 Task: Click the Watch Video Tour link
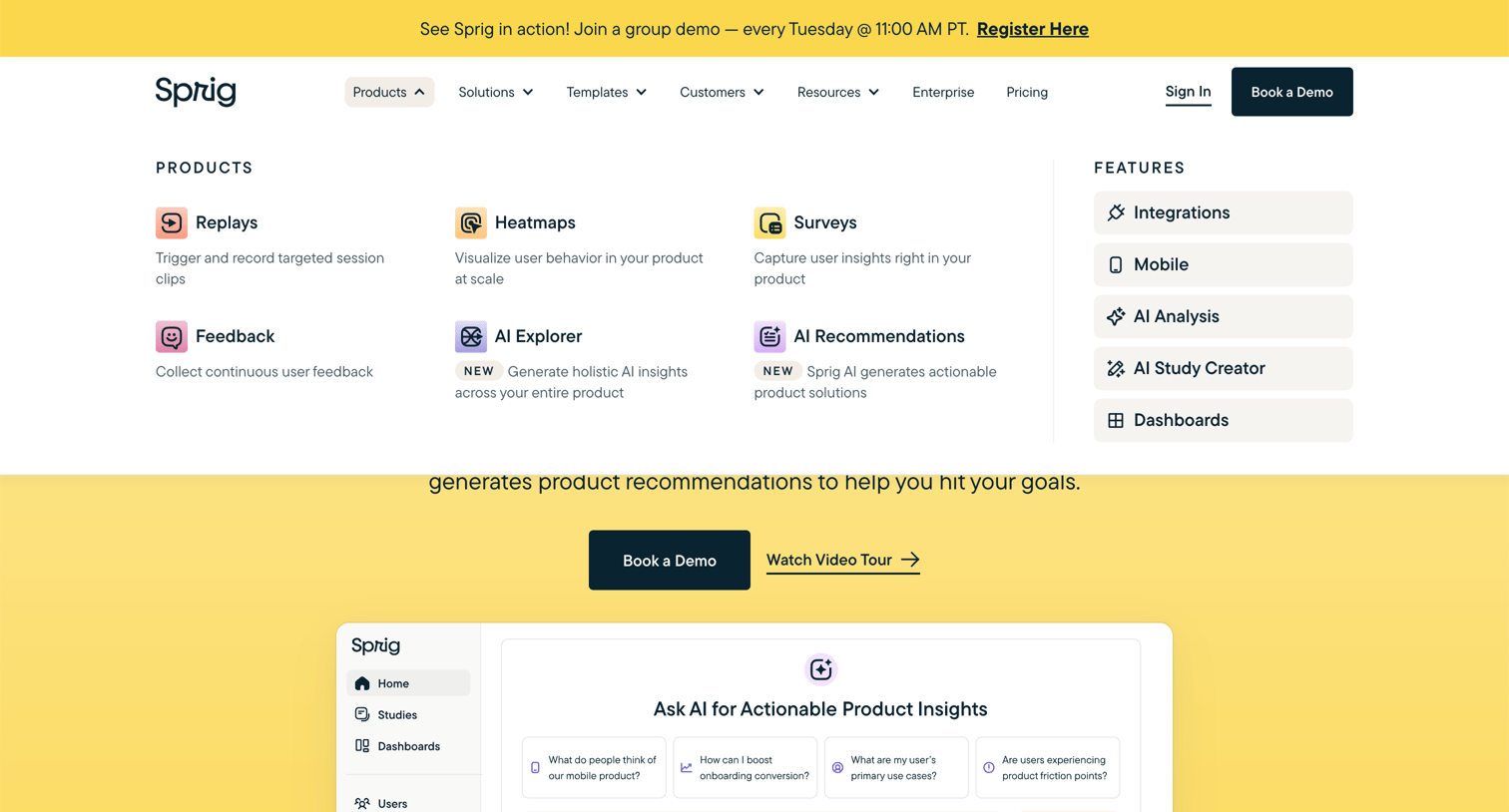click(842, 560)
